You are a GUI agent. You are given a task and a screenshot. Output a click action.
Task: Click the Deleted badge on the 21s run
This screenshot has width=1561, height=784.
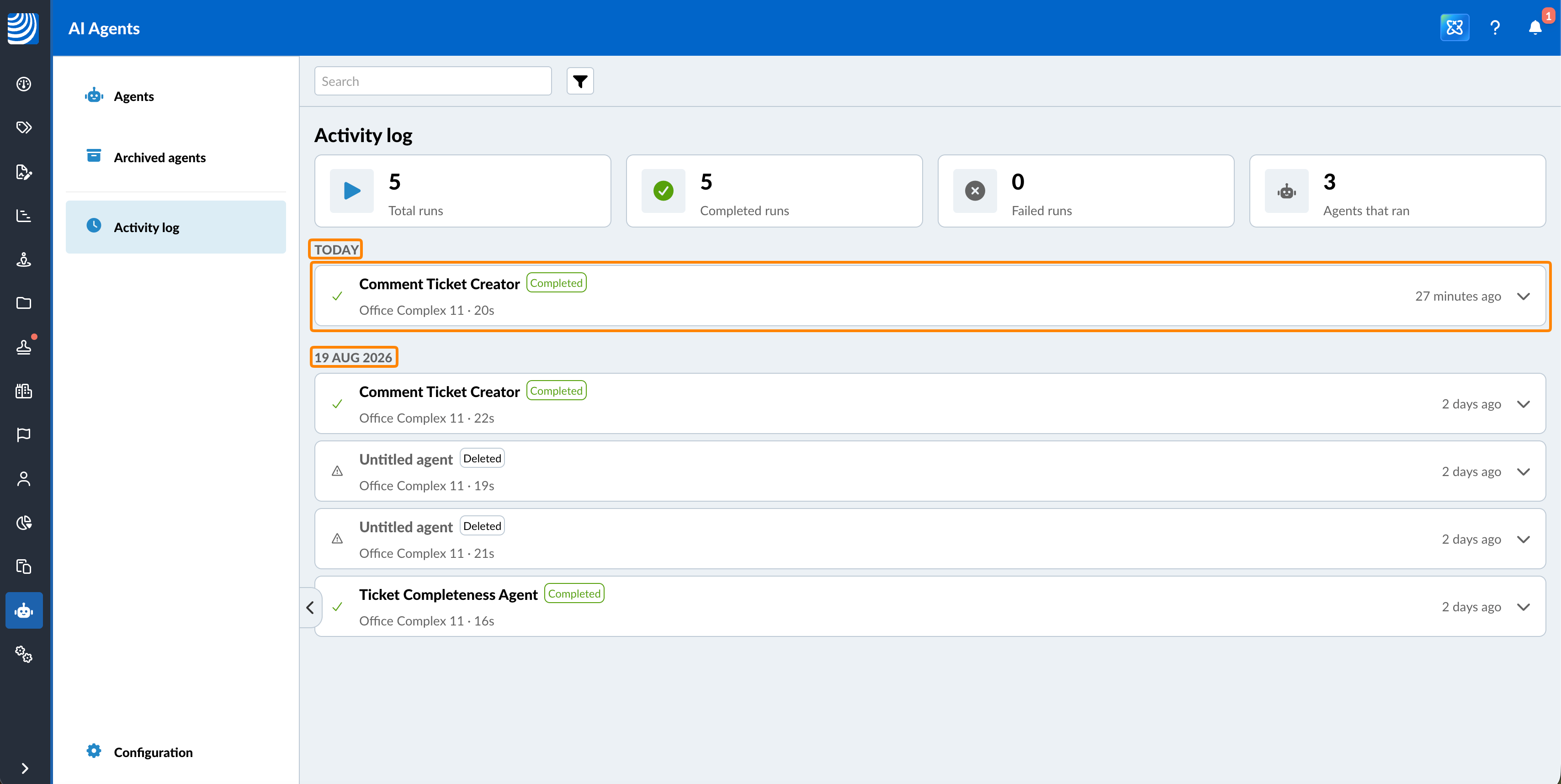[x=482, y=526]
